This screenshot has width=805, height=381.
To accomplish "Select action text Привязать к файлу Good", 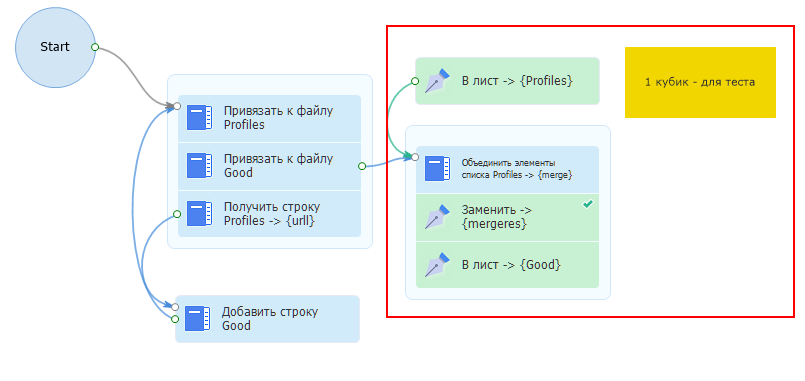I will 279,166.
